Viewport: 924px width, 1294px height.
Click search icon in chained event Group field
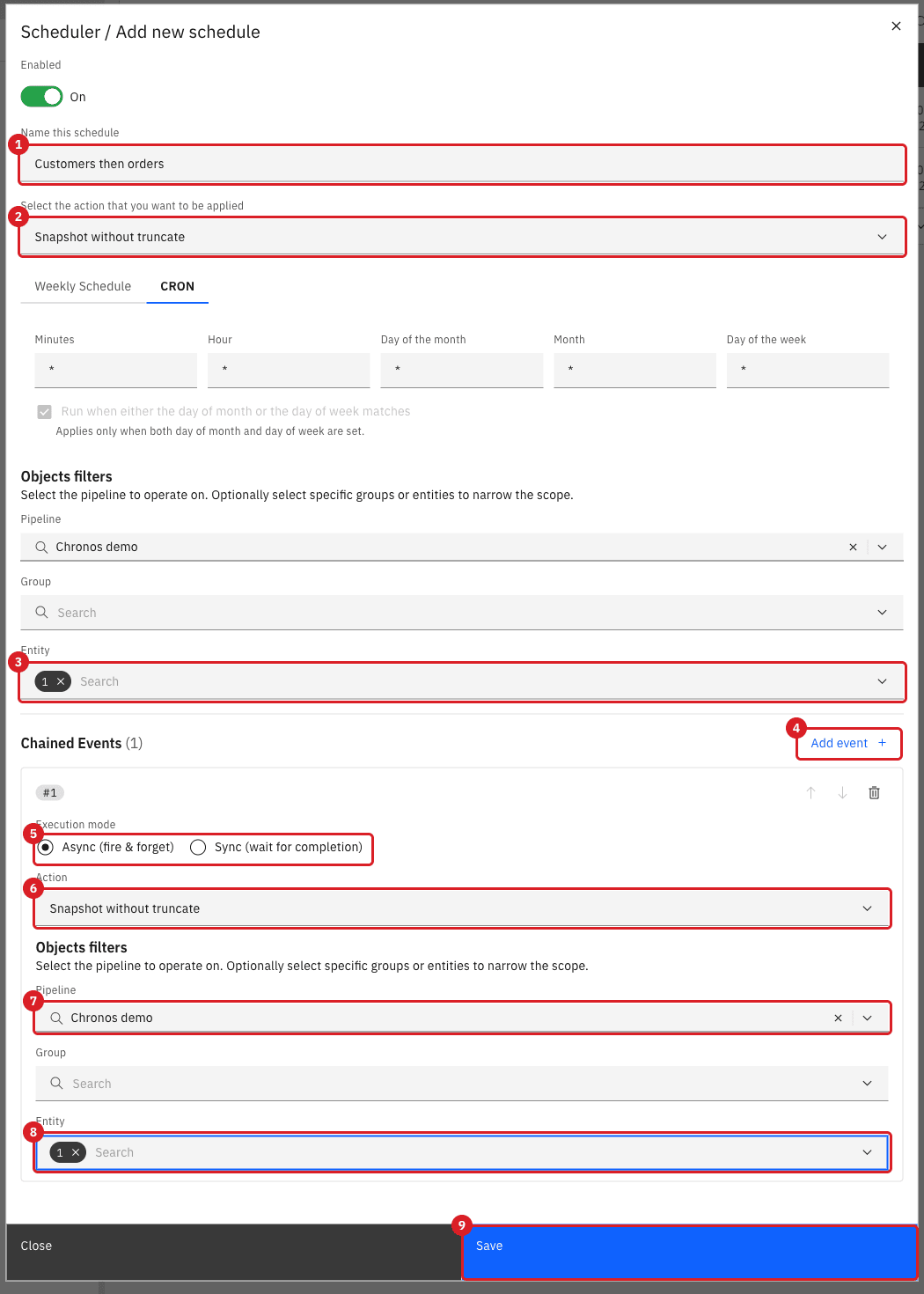(x=56, y=1083)
